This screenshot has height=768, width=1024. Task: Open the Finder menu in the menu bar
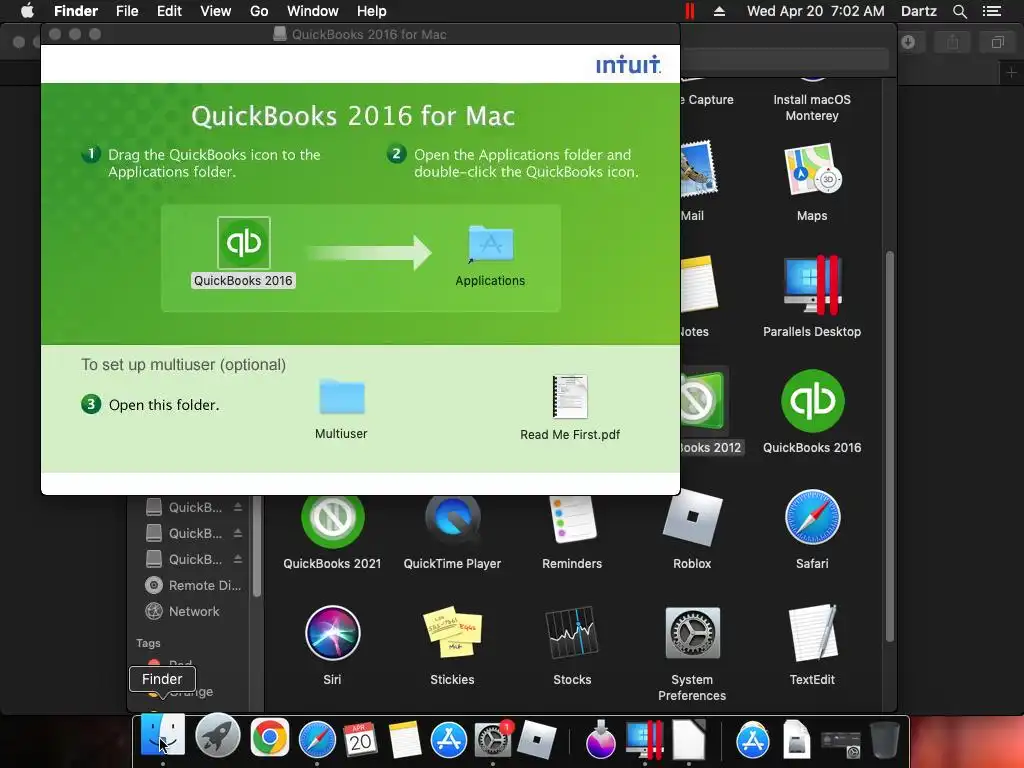76,11
